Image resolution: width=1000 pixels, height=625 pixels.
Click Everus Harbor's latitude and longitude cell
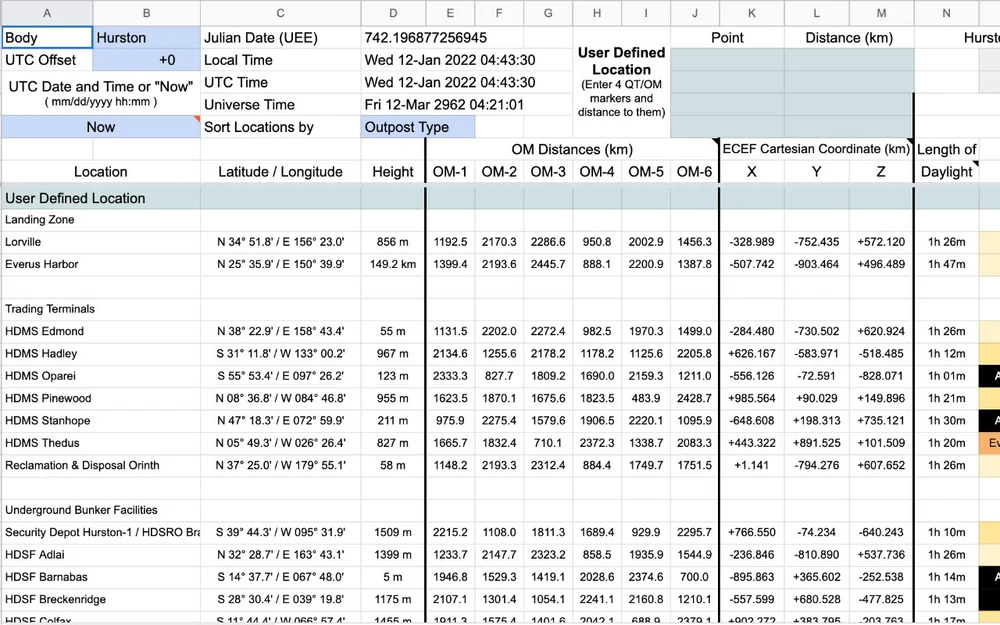click(282, 264)
